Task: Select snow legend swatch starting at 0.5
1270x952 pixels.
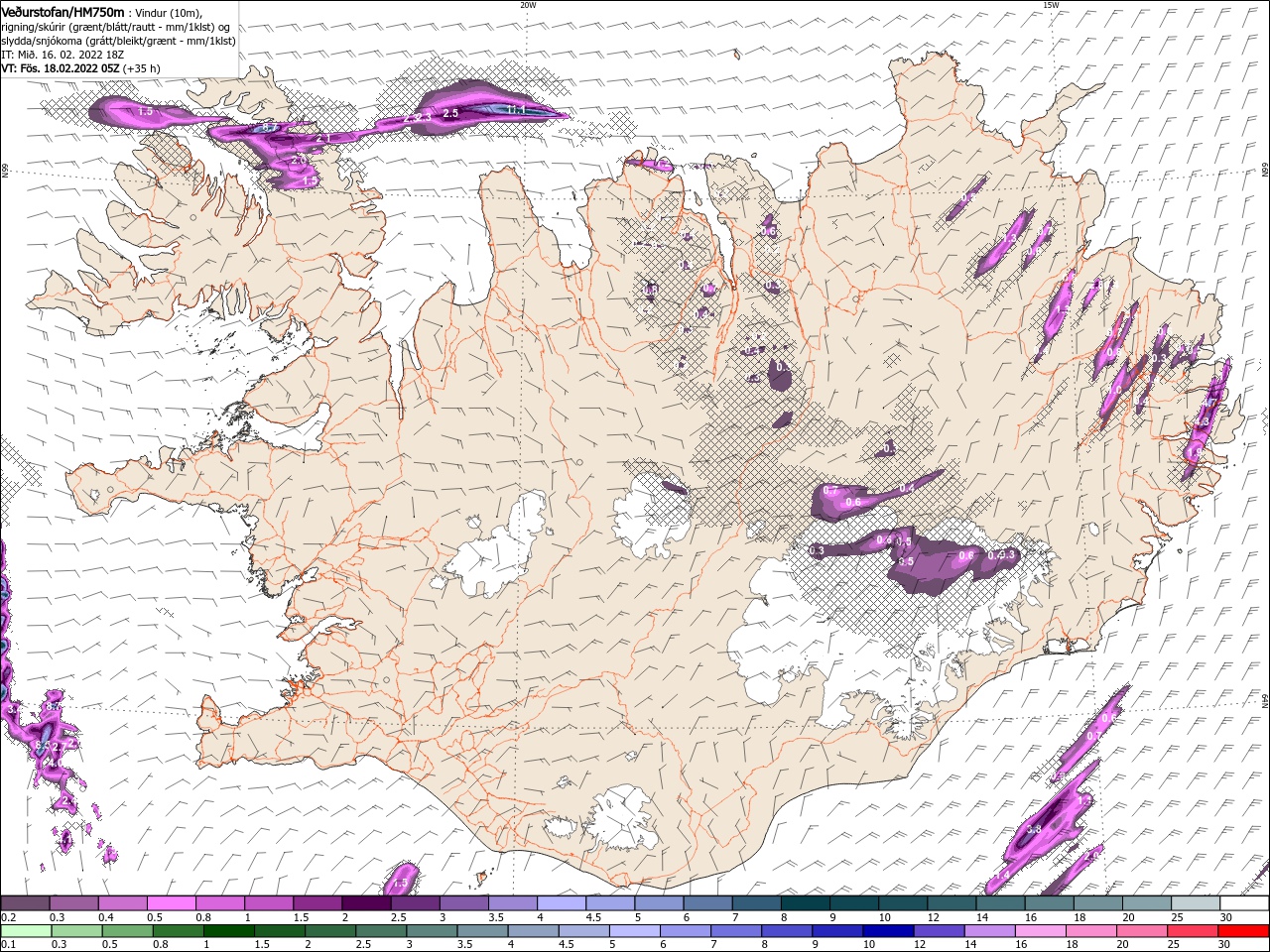Action: pos(171,903)
